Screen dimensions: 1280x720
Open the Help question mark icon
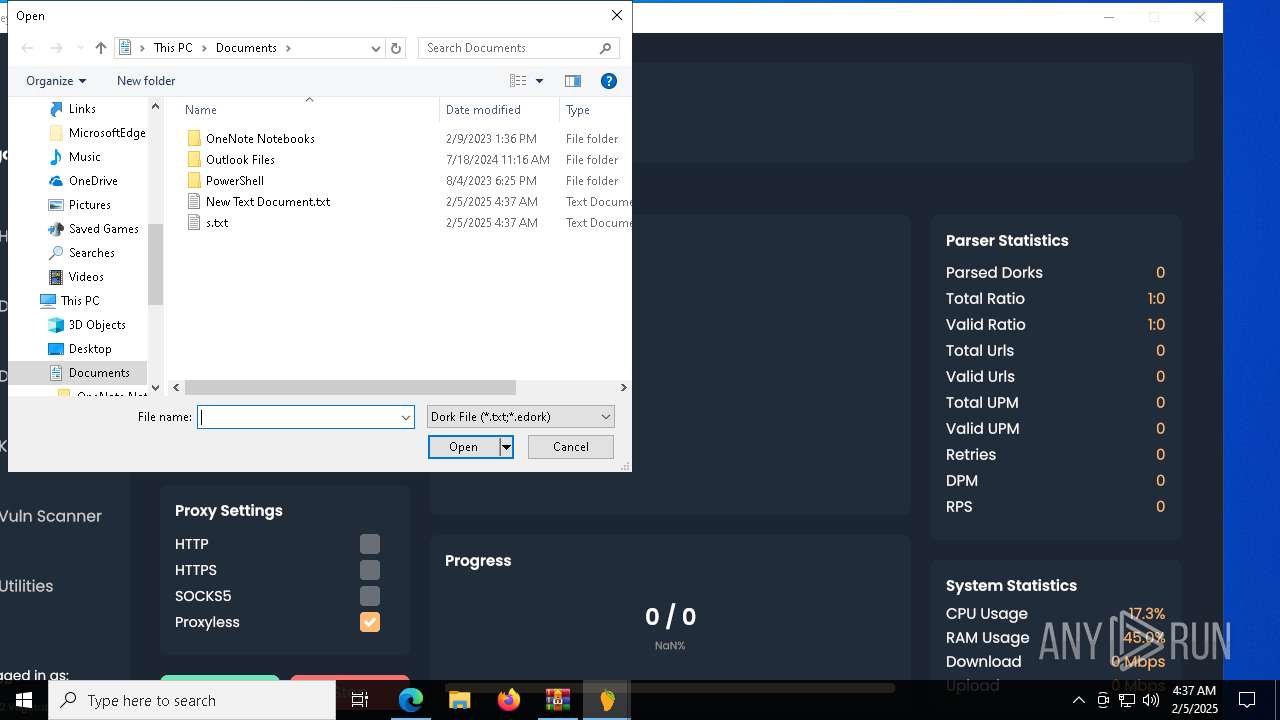click(608, 81)
